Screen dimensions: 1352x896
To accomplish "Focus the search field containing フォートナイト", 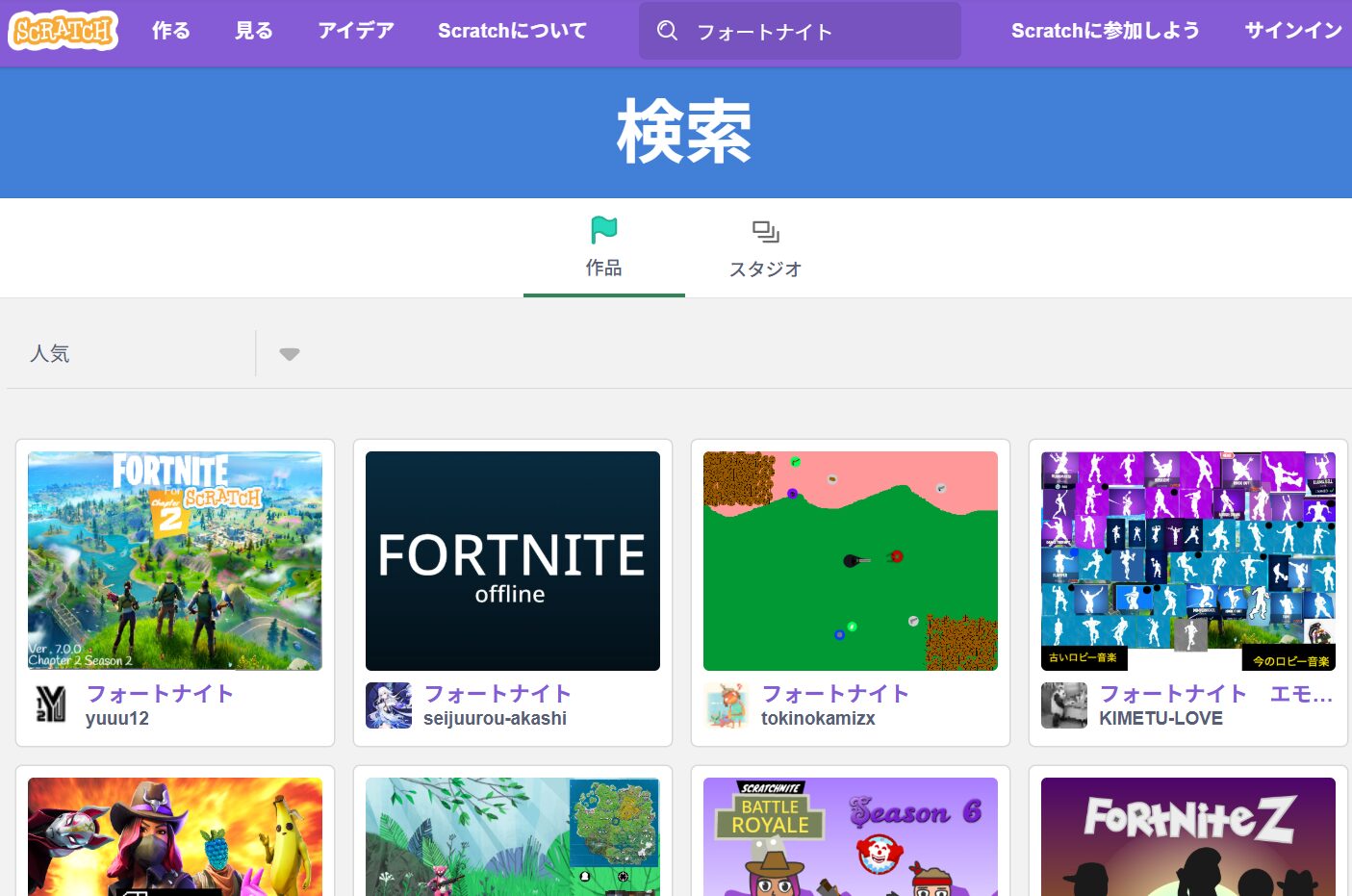I will [800, 31].
